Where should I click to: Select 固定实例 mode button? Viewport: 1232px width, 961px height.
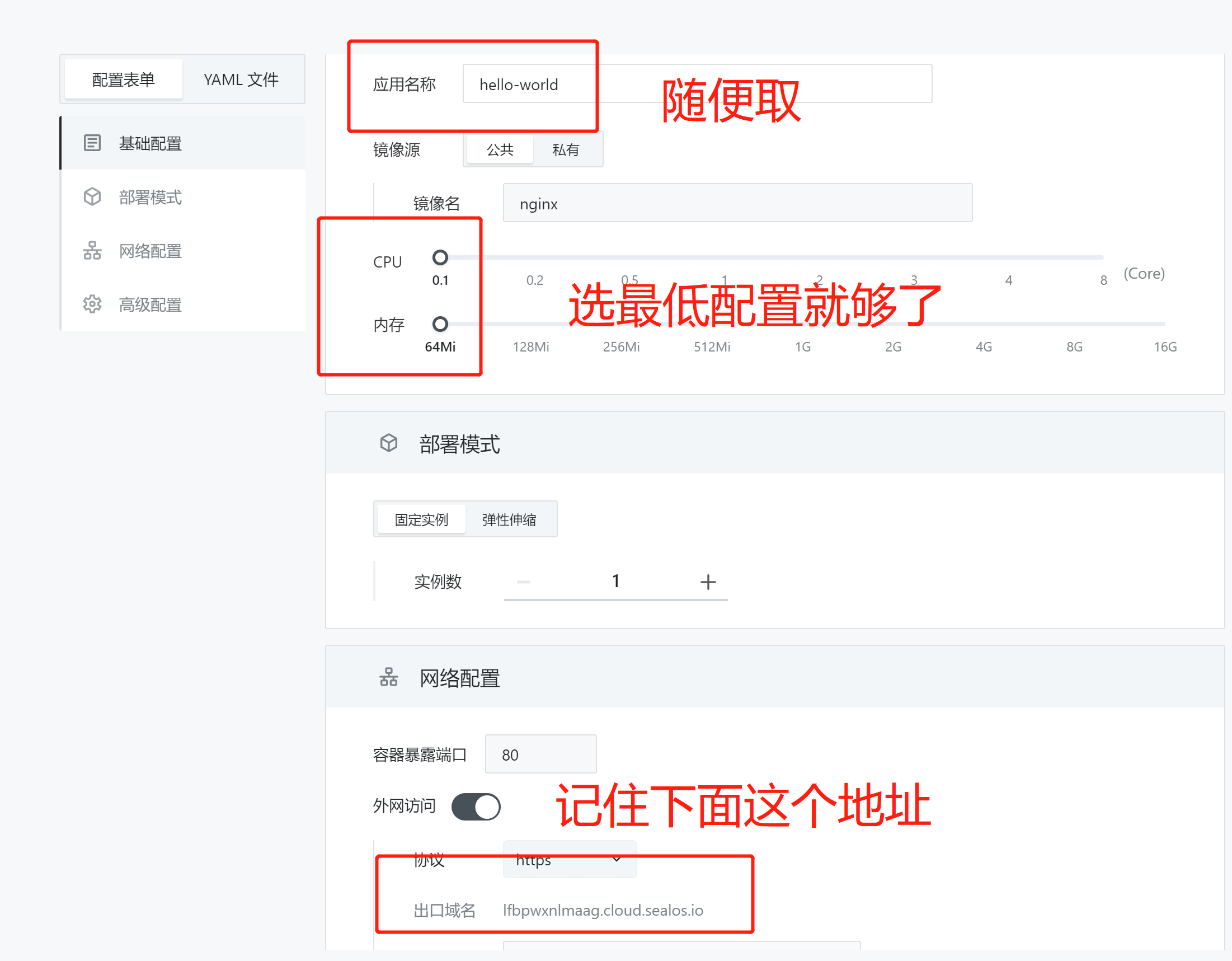click(x=420, y=519)
